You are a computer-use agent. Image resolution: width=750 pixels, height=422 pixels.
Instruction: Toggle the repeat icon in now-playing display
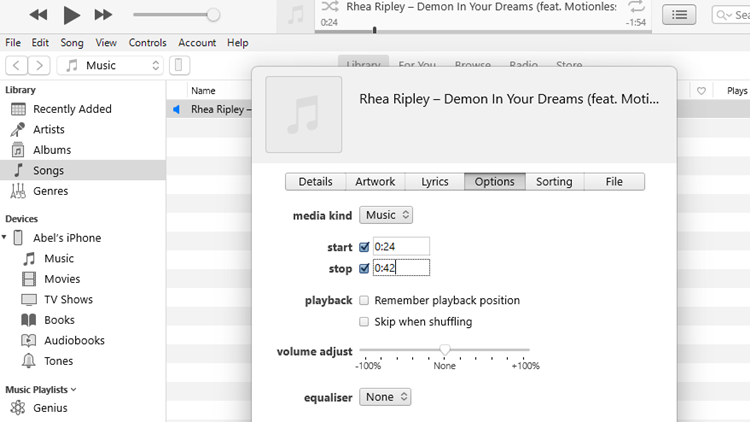[x=636, y=6]
